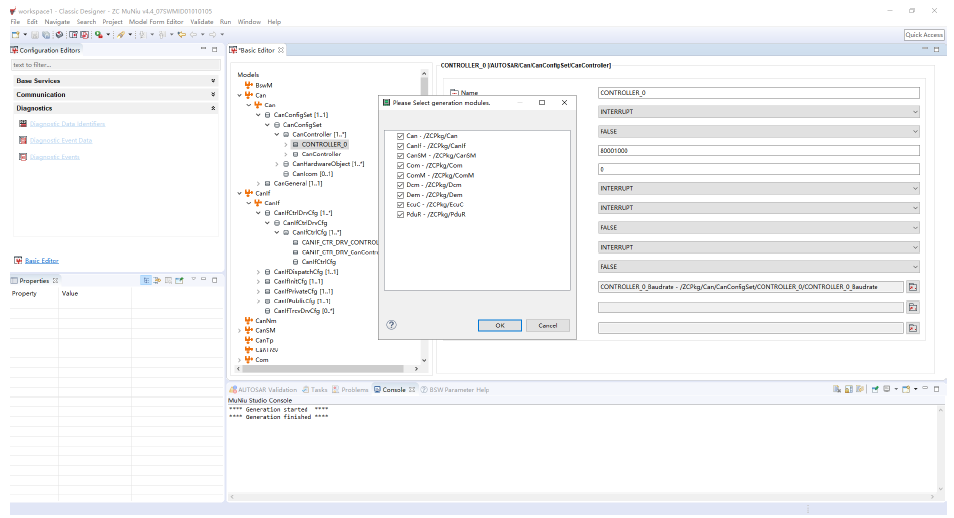Click the Run with red toolbox icon
Viewport: 954px width, 518px height.
point(99,35)
